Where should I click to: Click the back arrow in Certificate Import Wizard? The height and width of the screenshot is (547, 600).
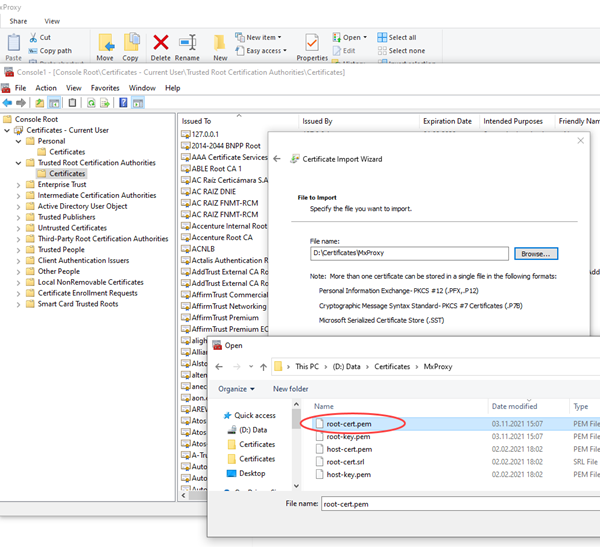(x=277, y=158)
